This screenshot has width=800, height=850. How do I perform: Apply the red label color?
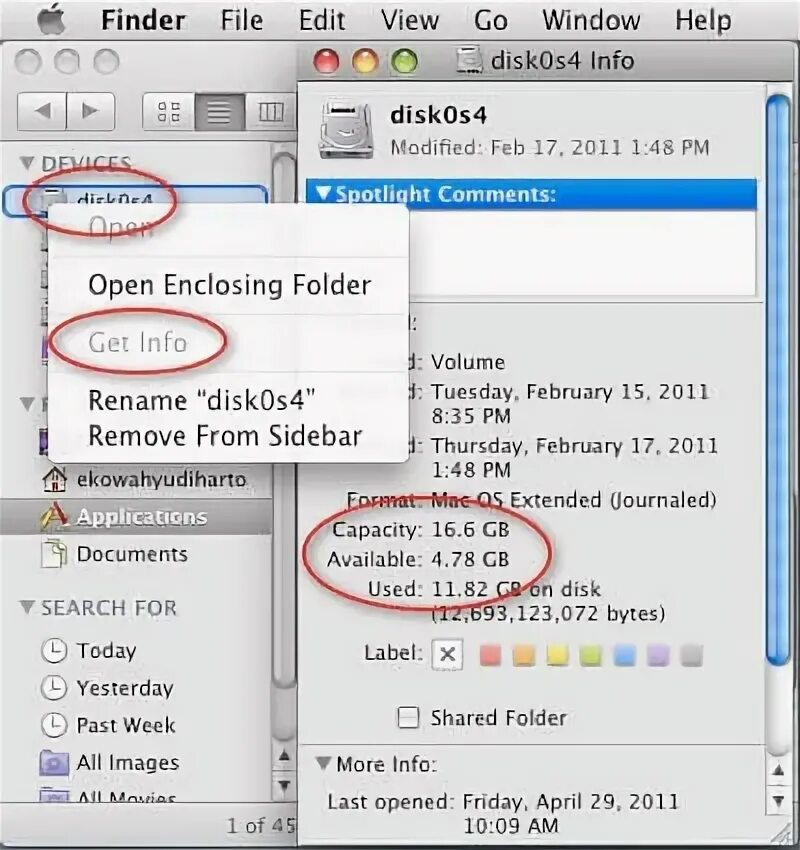(x=491, y=655)
